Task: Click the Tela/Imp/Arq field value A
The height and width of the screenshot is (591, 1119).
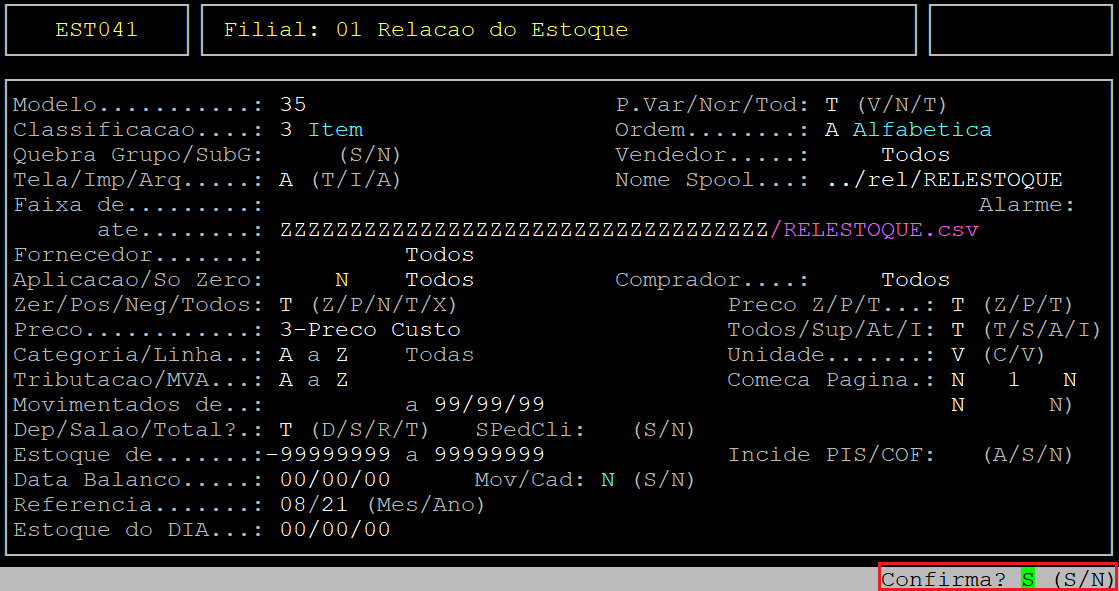Action: coord(286,180)
